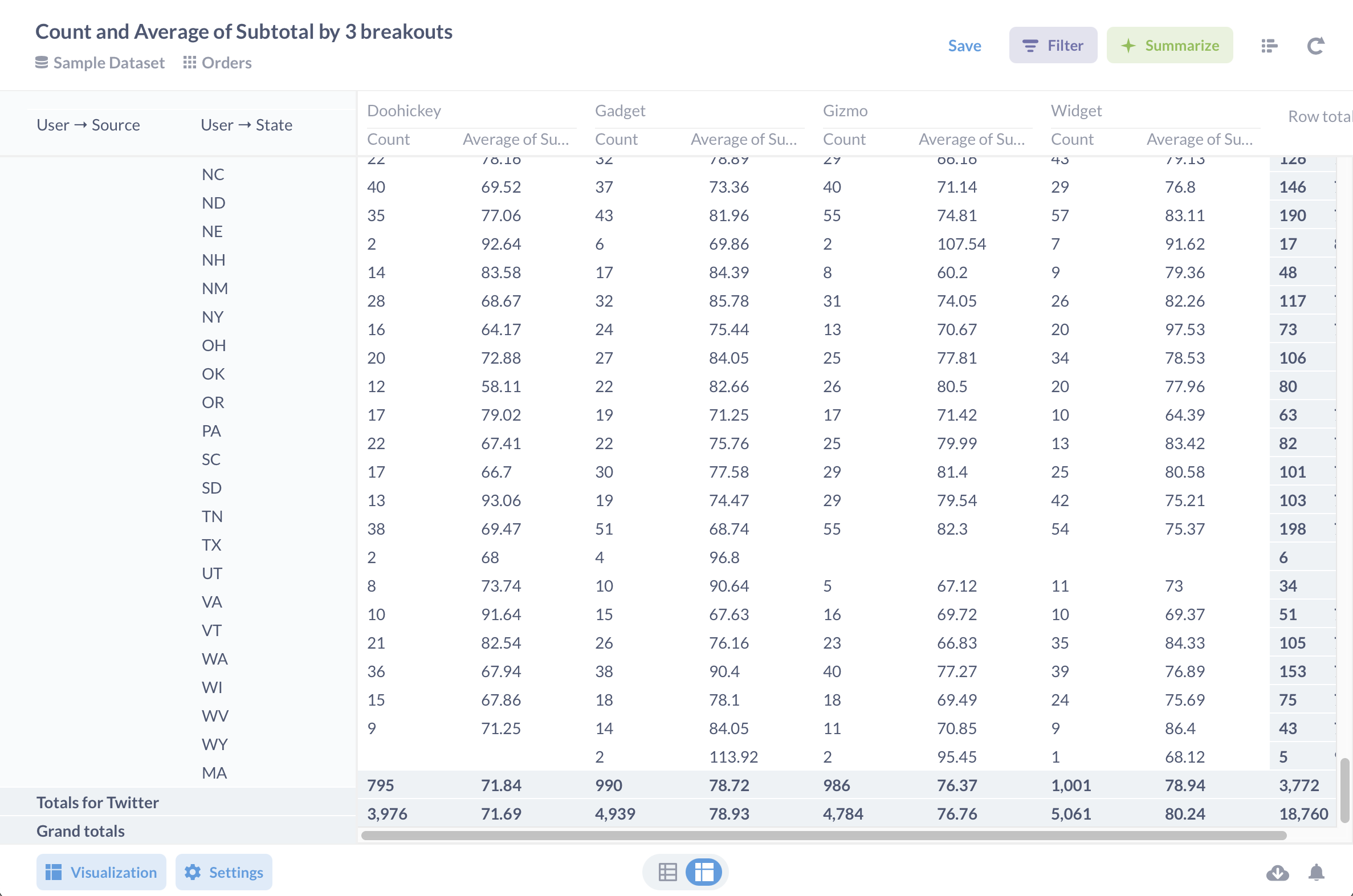This screenshot has height=896, width=1353.
Task: Select the pivot table view toggle
Action: coord(704,872)
